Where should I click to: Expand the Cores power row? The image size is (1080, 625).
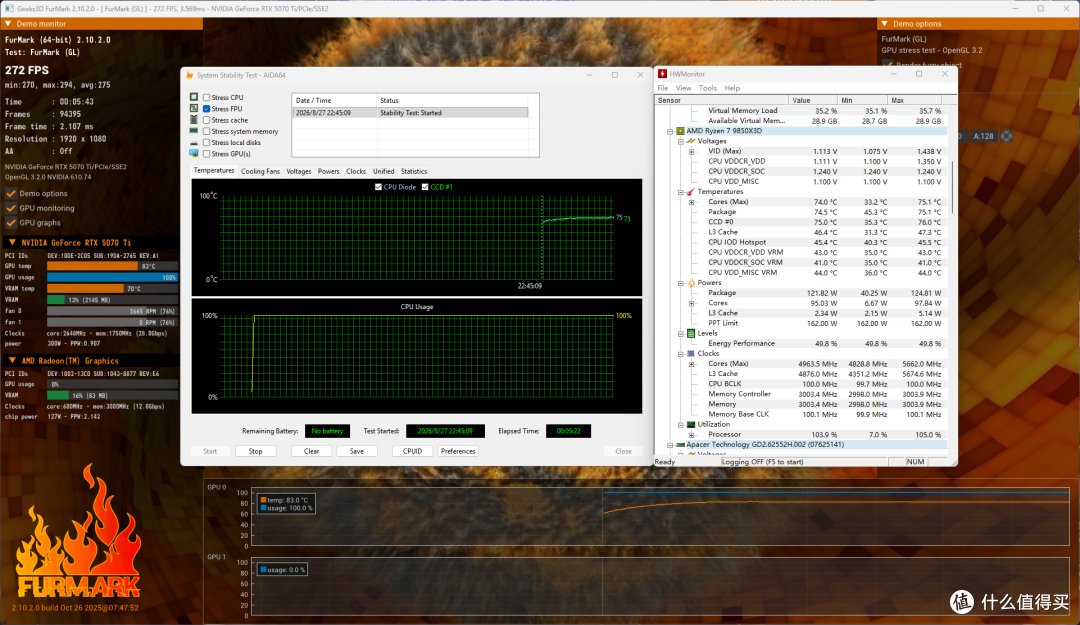coord(692,303)
